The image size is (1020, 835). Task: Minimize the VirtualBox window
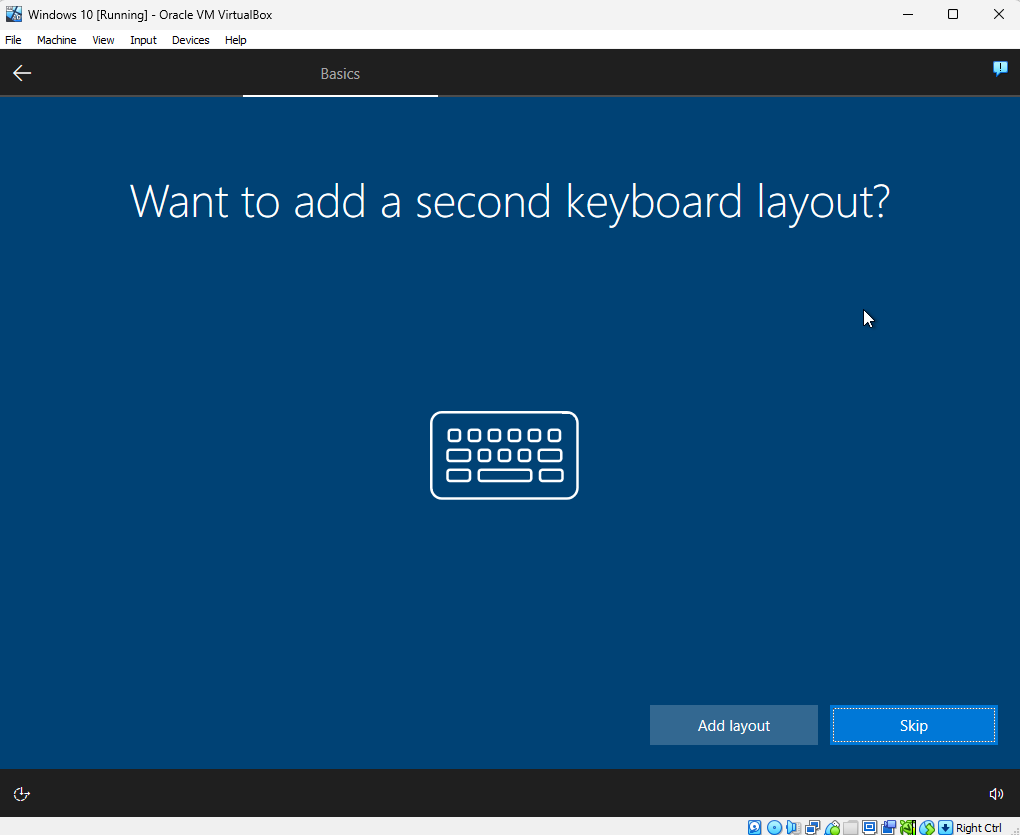[908, 14]
